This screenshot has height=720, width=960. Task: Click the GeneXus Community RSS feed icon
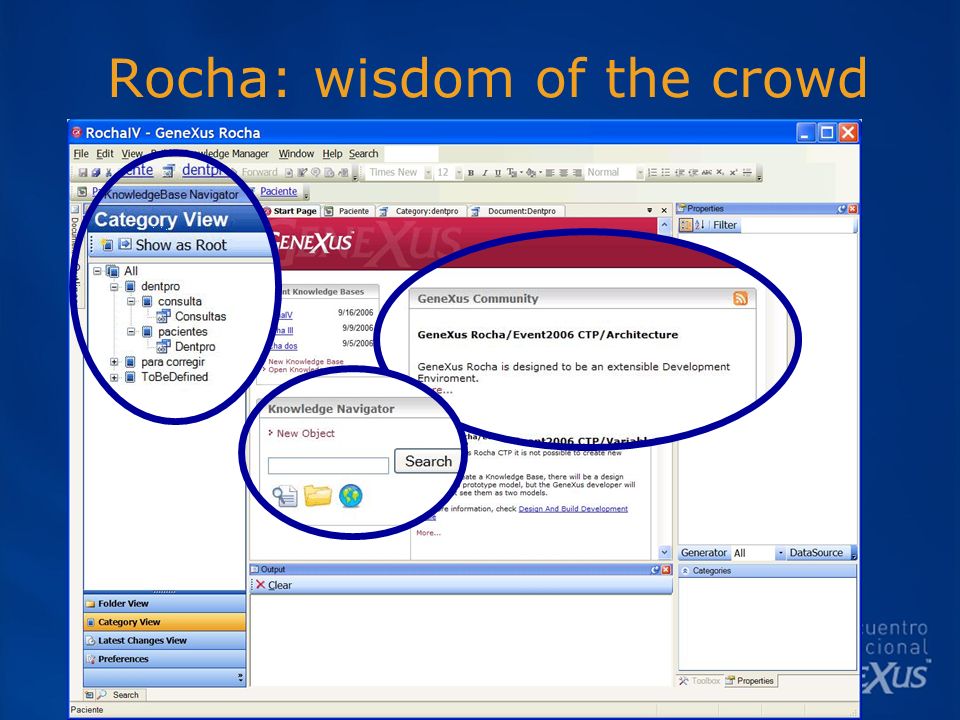740,298
